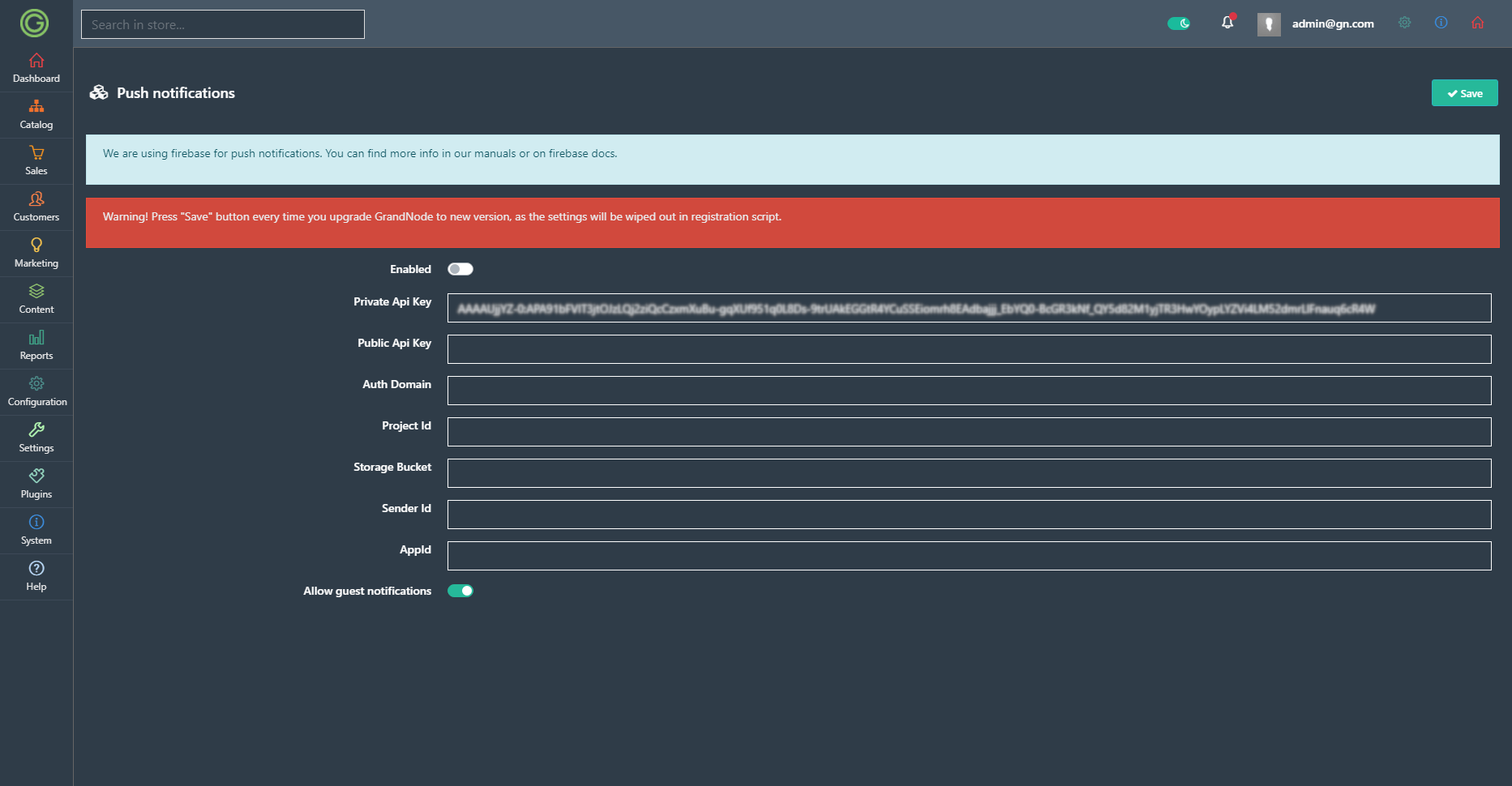Click into the Public Api Key field
This screenshot has height=786, width=1512.
pyautogui.click(x=969, y=349)
